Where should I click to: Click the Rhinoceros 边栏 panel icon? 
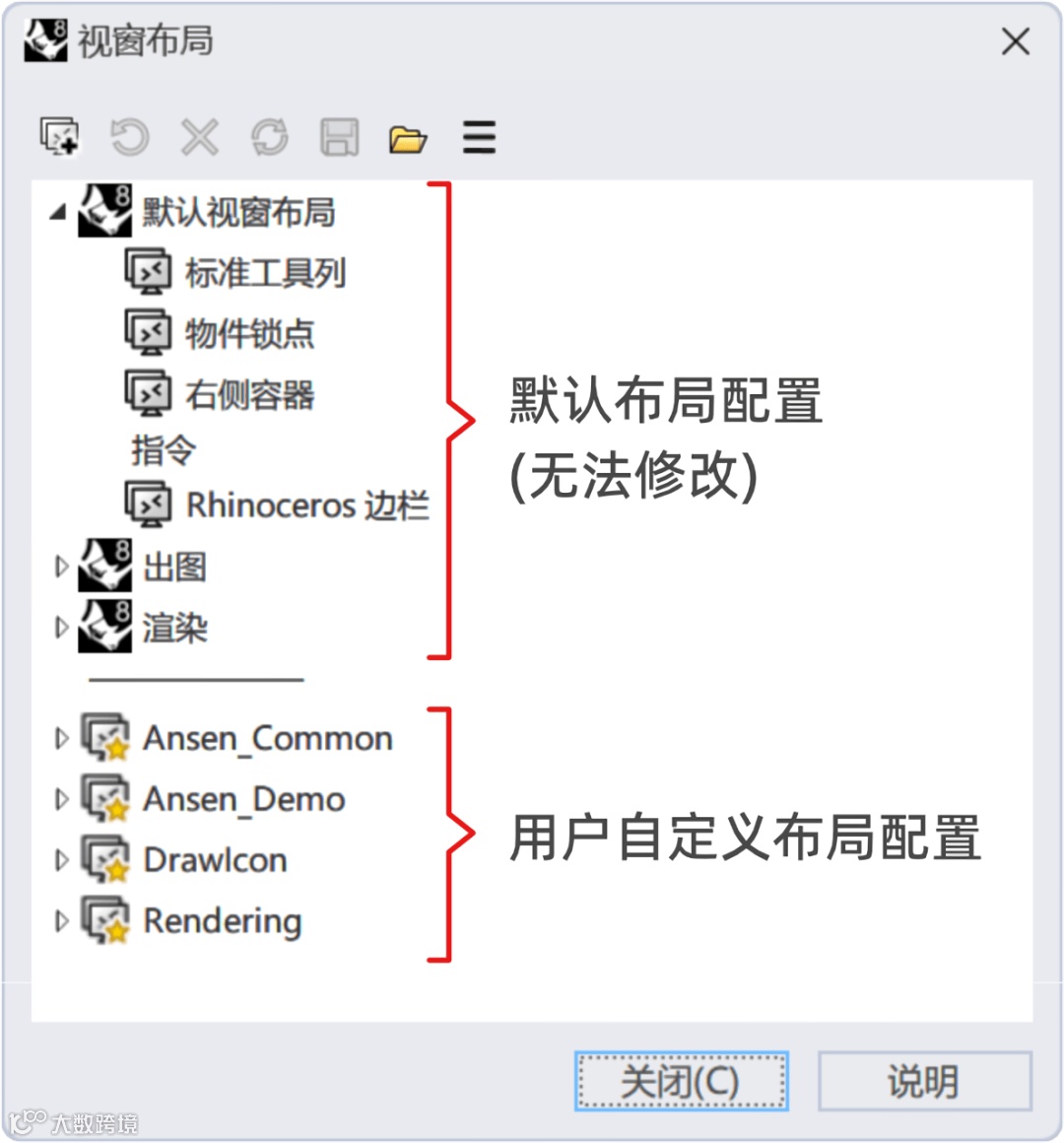tap(149, 504)
